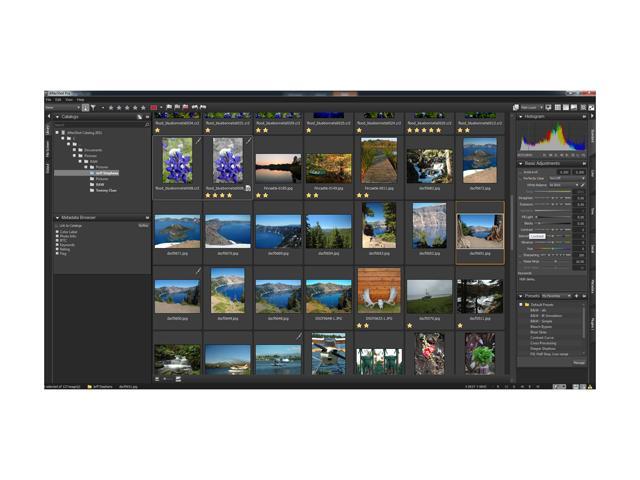Toggle the Raw Noise checkbox
The width and height of the screenshot is (640, 480).
(520, 261)
